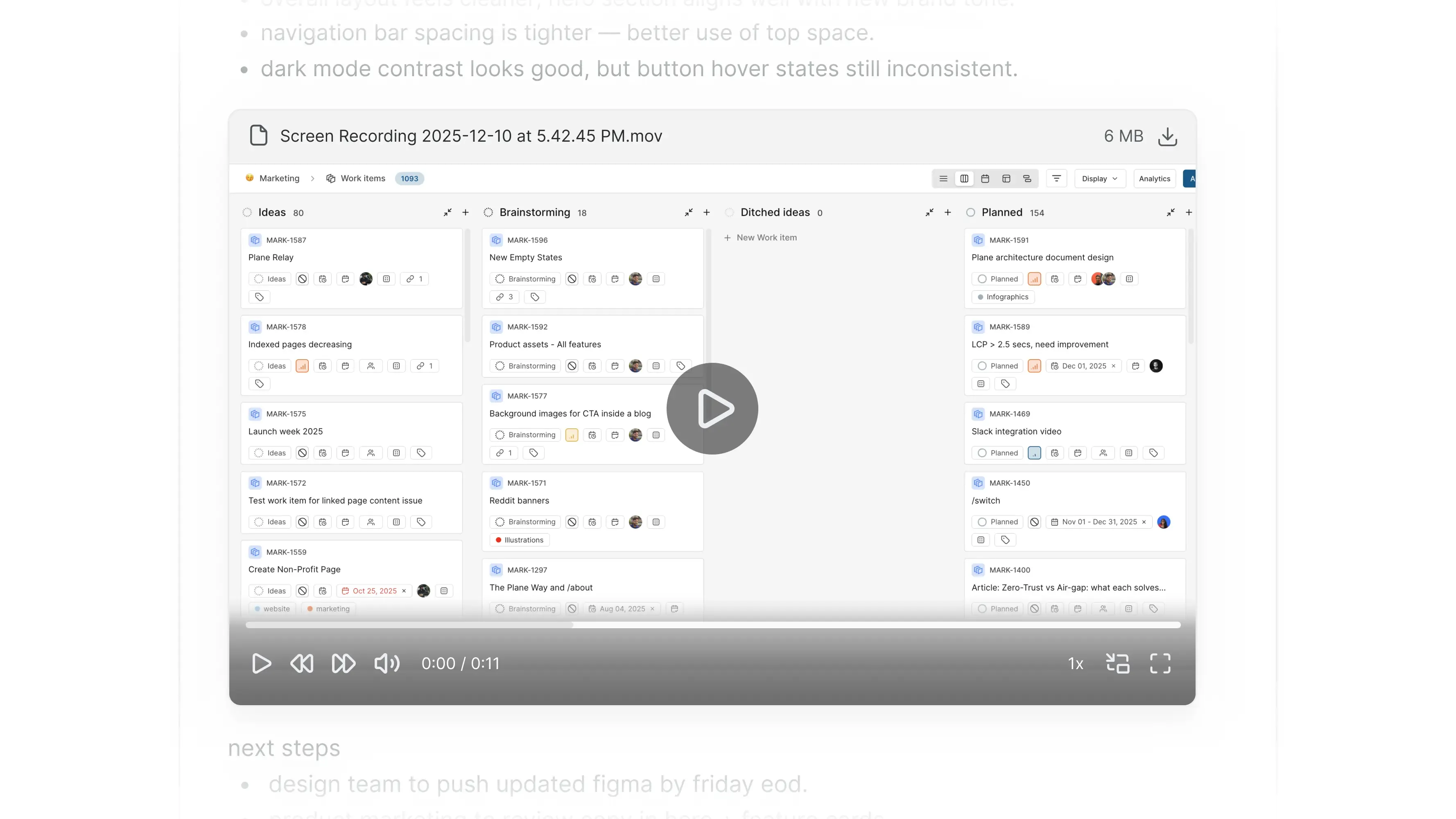Expand the Marketing breadcrumb chevron
1456x819 pixels.
tap(312, 178)
